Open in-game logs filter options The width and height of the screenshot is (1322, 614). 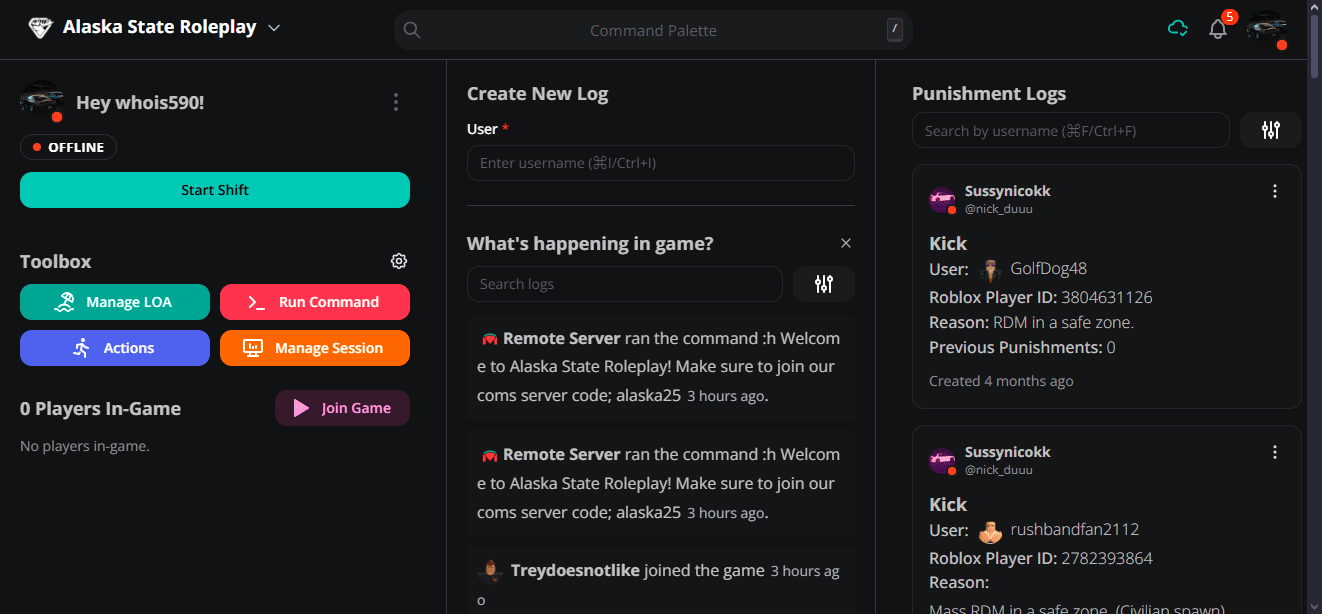tap(823, 284)
